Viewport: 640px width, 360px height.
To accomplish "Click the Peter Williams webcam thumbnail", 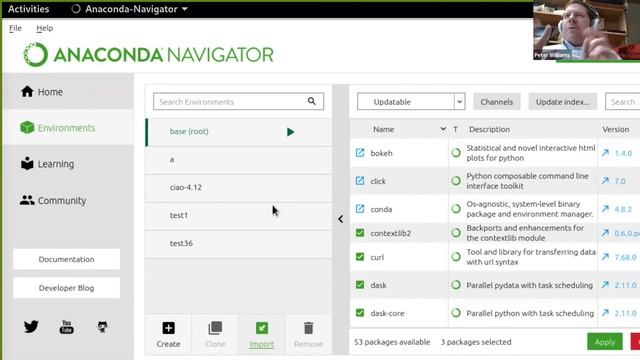I will [x=587, y=30].
